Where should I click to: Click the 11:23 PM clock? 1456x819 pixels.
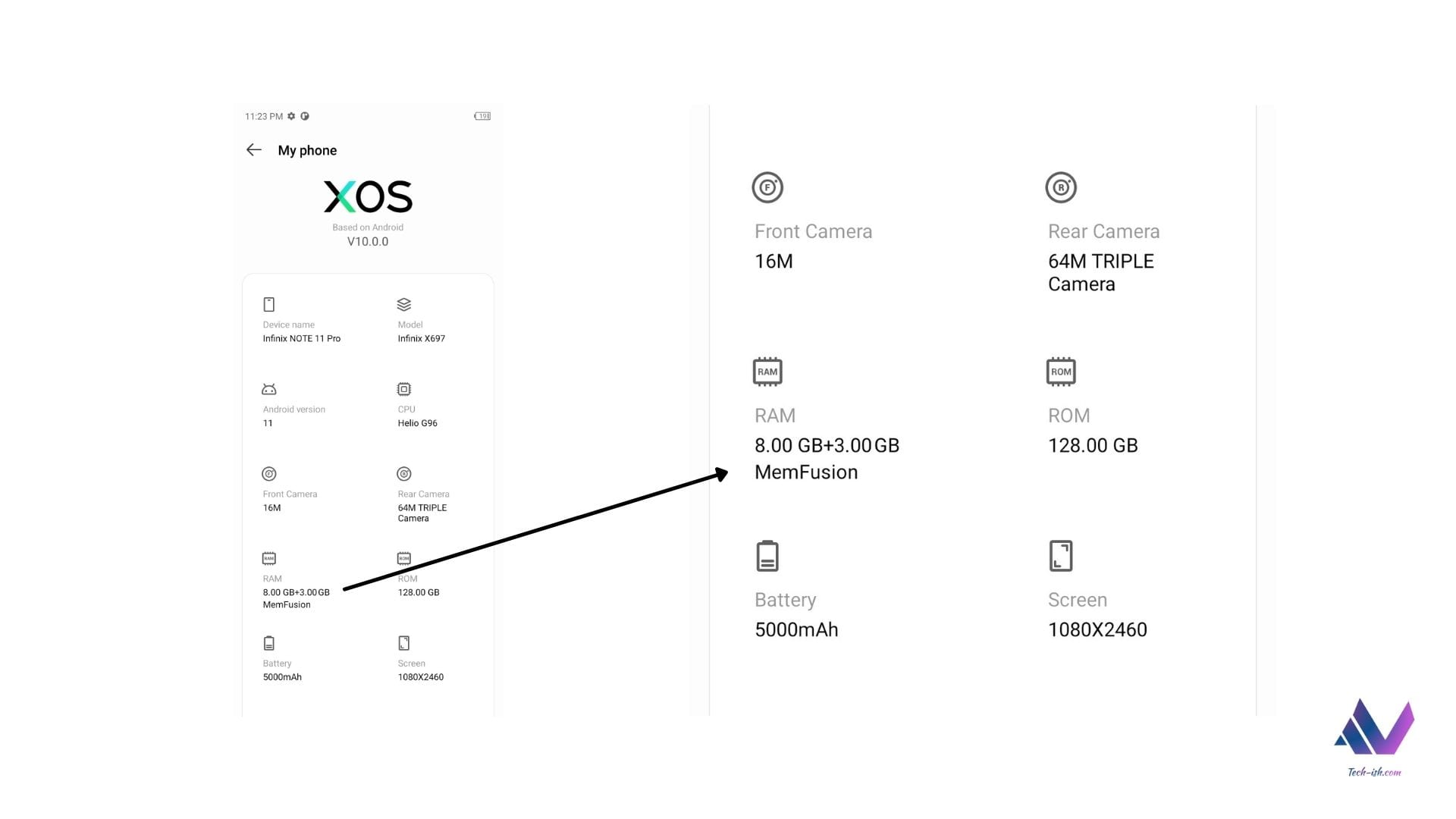point(264,116)
